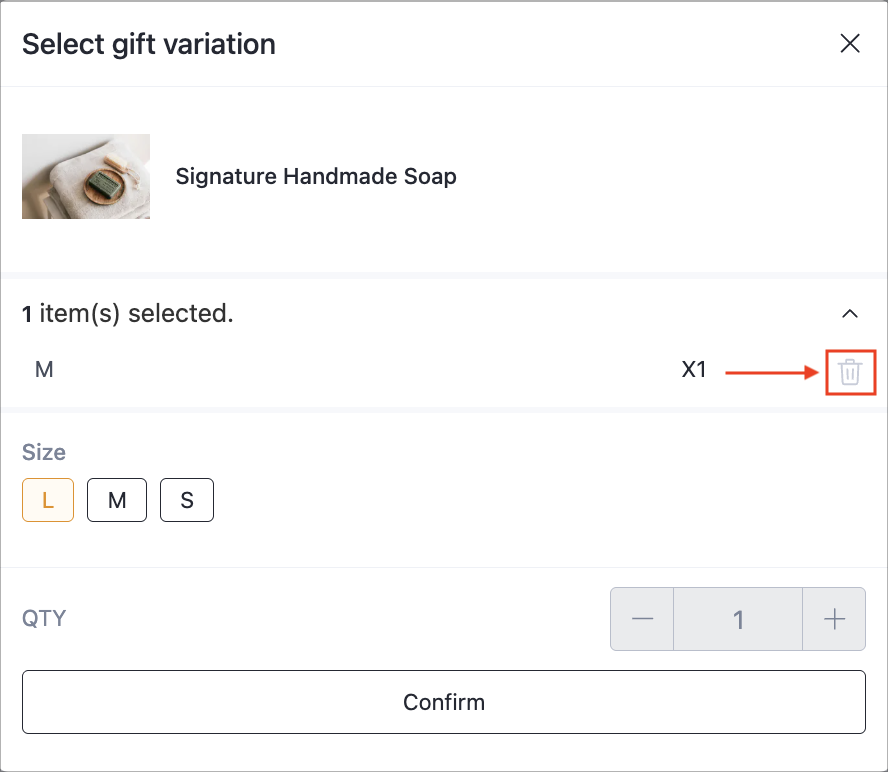Decrease quantity with the minus button
Viewport: 888px width, 772px height.
pos(642,619)
